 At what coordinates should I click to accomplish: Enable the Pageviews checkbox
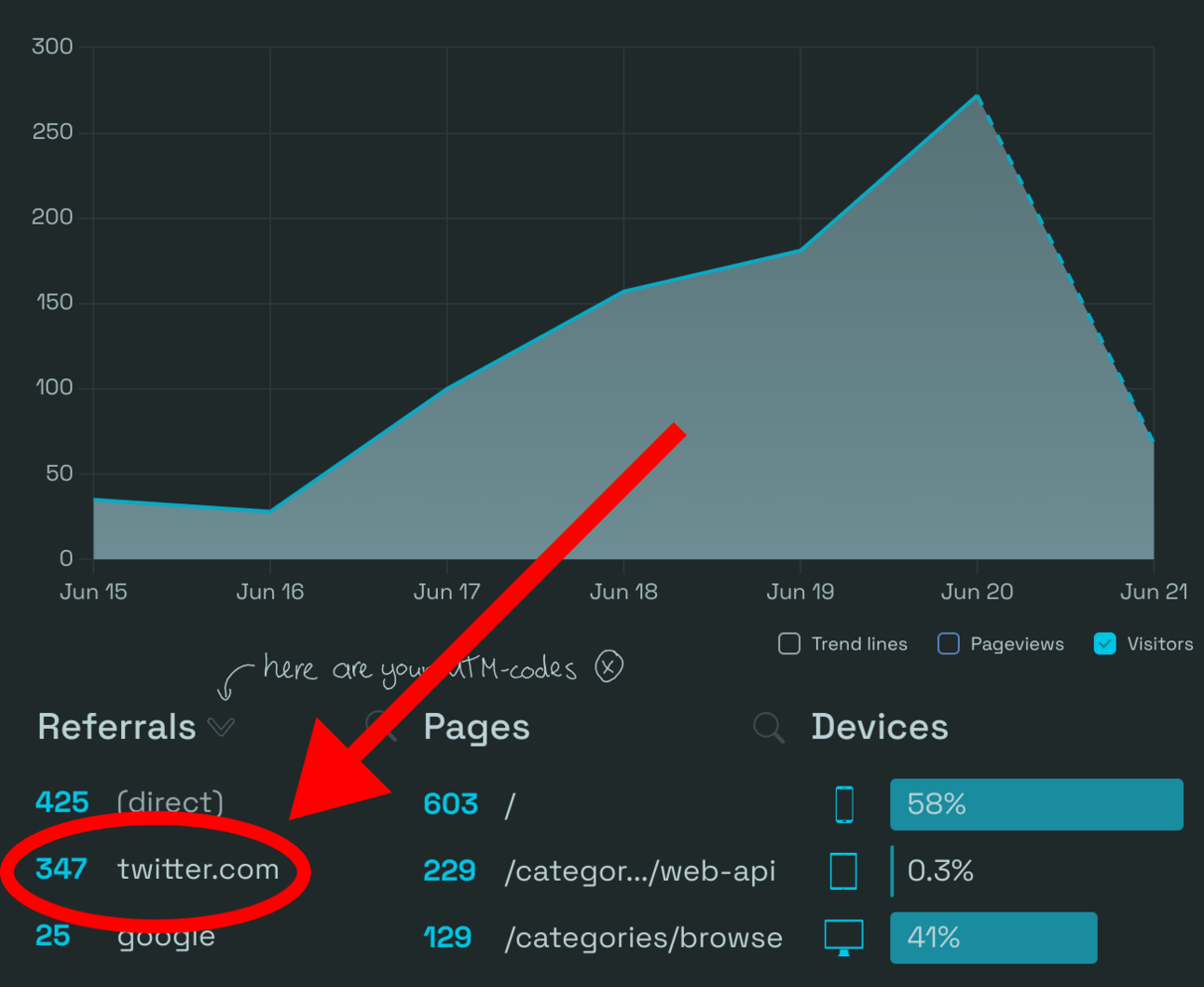click(949, 644)
